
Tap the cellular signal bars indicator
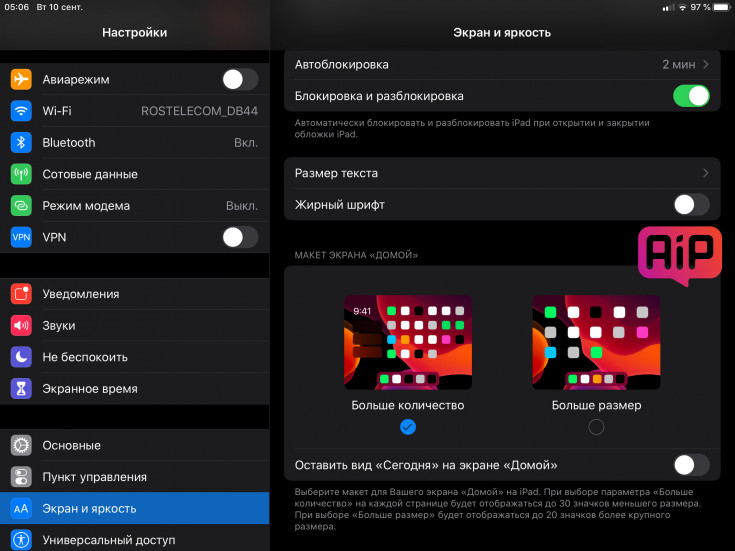coord(668,8)
